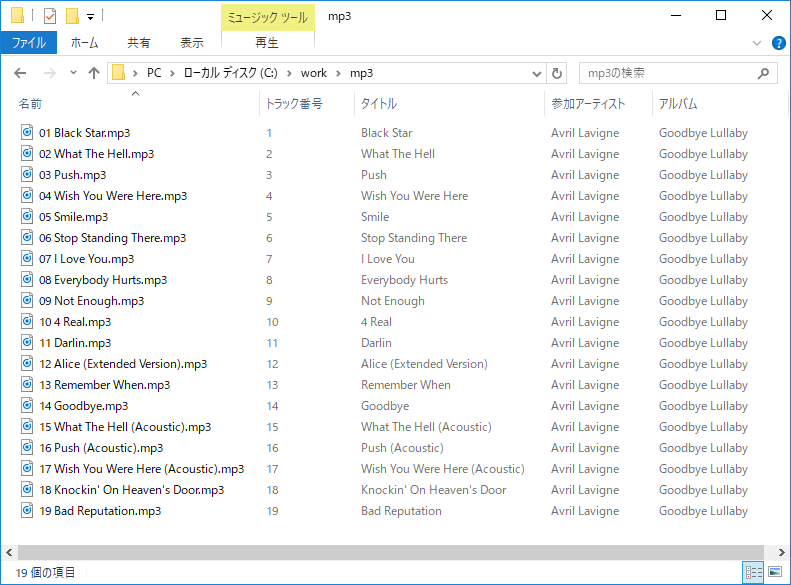Open the help question mark button

click(x=778, y=43)
